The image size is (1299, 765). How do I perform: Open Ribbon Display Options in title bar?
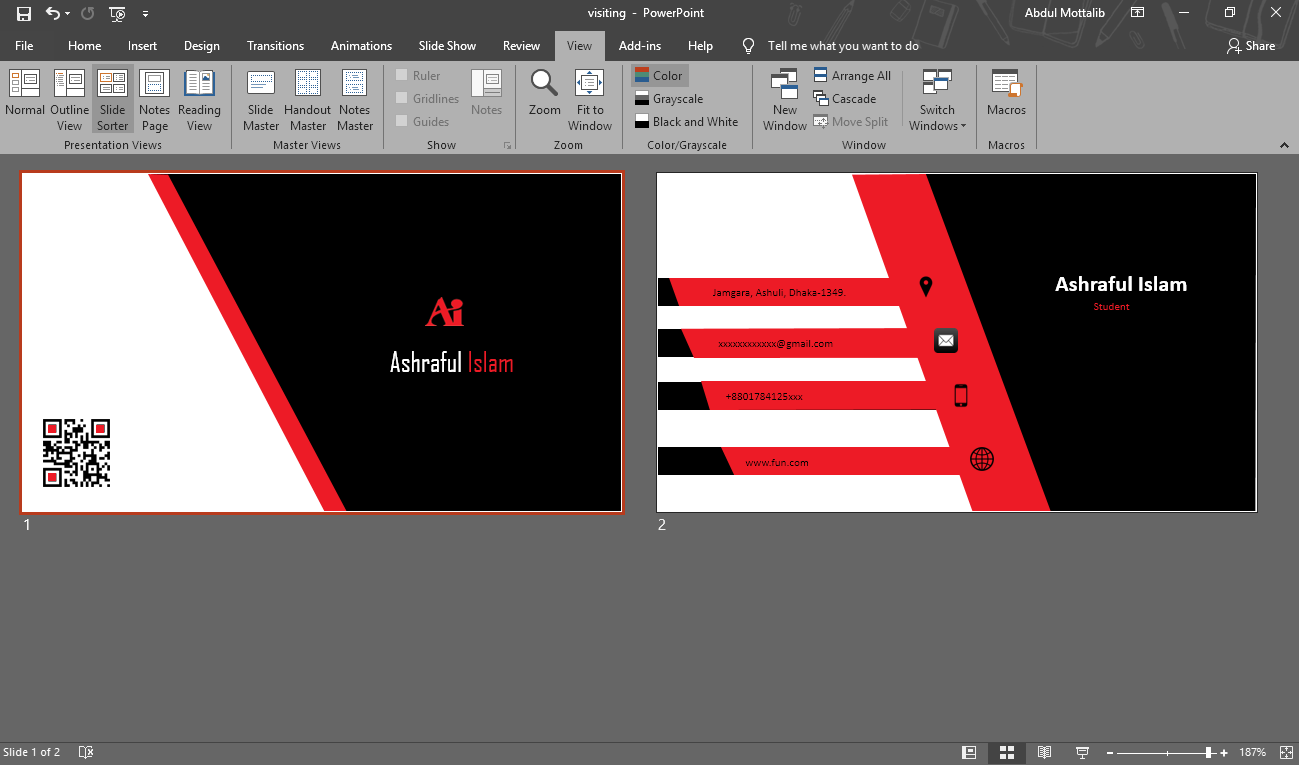pyautogui.click(x=1137, y=13)
